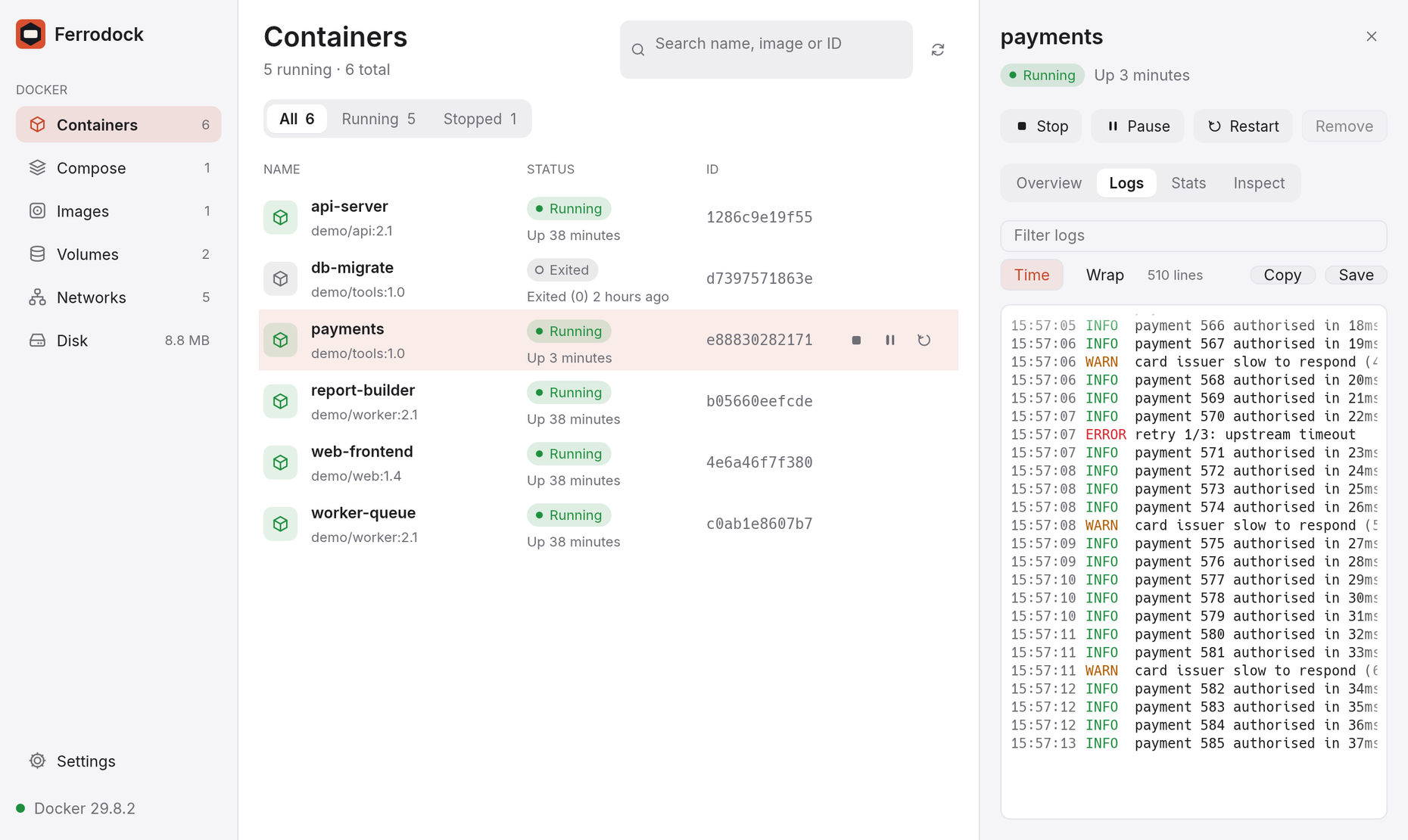Viewport: 1408px width, 840px height.
Task: Click the Ferrodock logo icon
Action: [x=30, y=34]
